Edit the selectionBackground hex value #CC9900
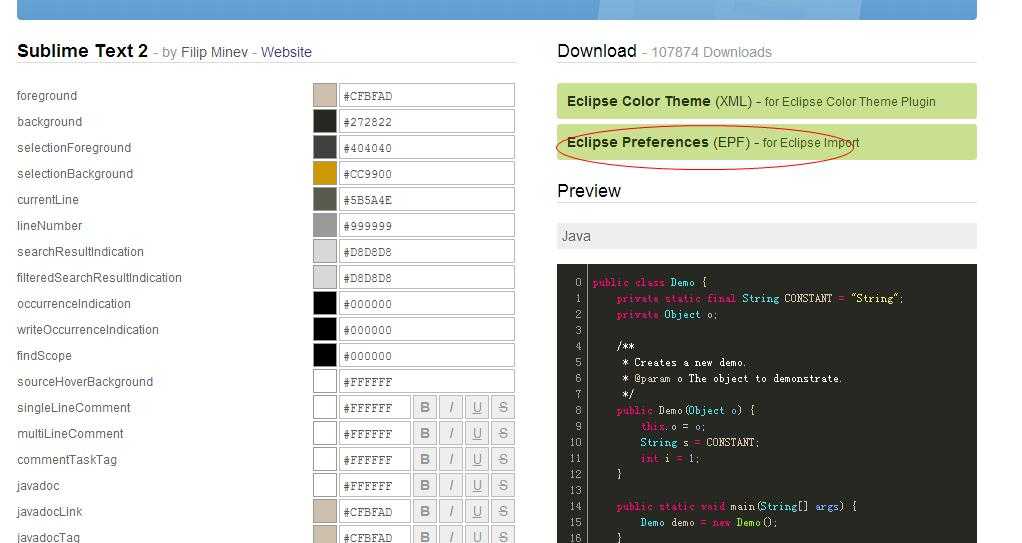 coord(427,173)
